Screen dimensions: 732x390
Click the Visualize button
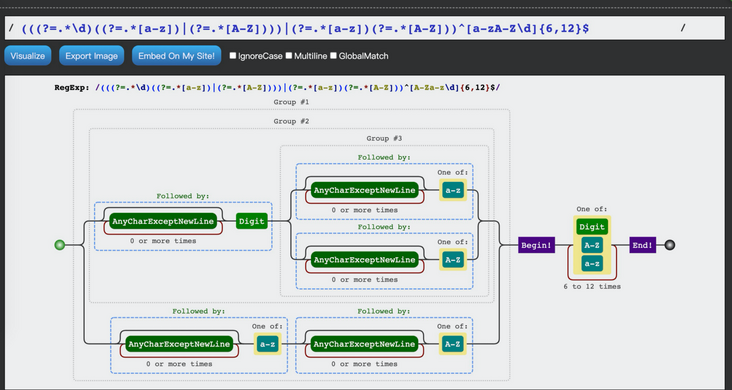point(28,56)
